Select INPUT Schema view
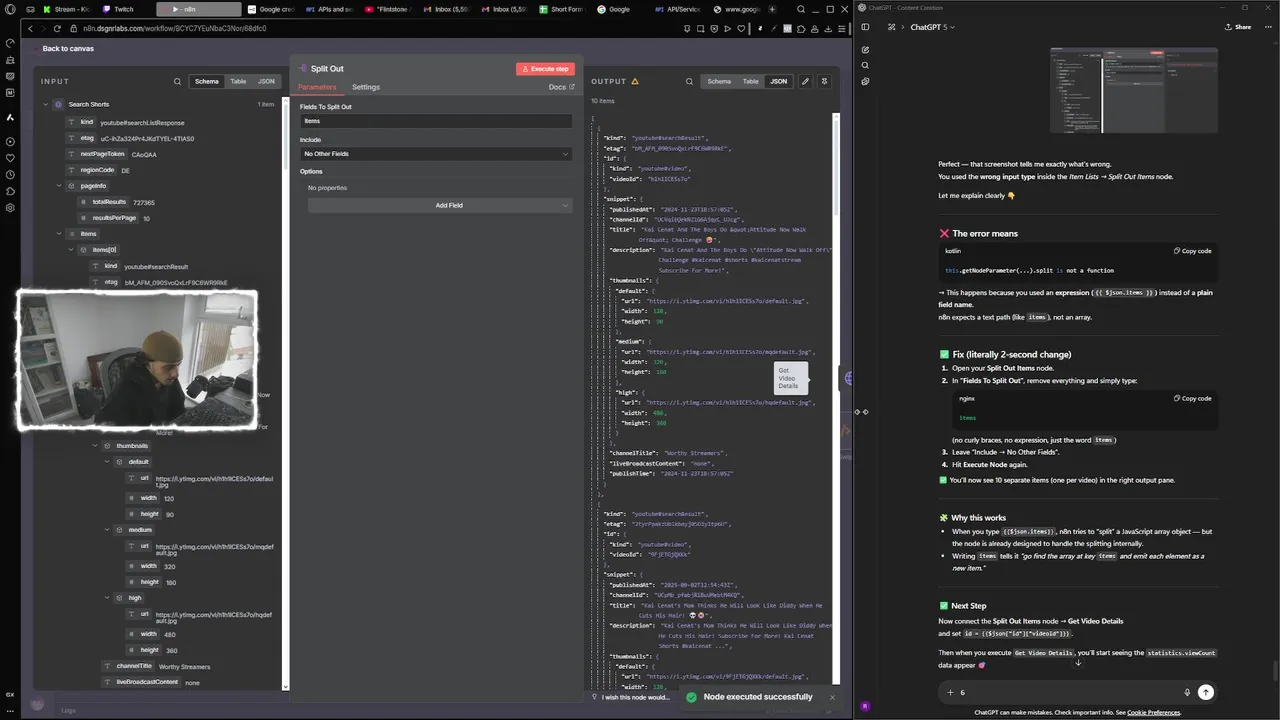This screenshot has width=1280, height=720. pyautogui.click(x=207, y=81)
